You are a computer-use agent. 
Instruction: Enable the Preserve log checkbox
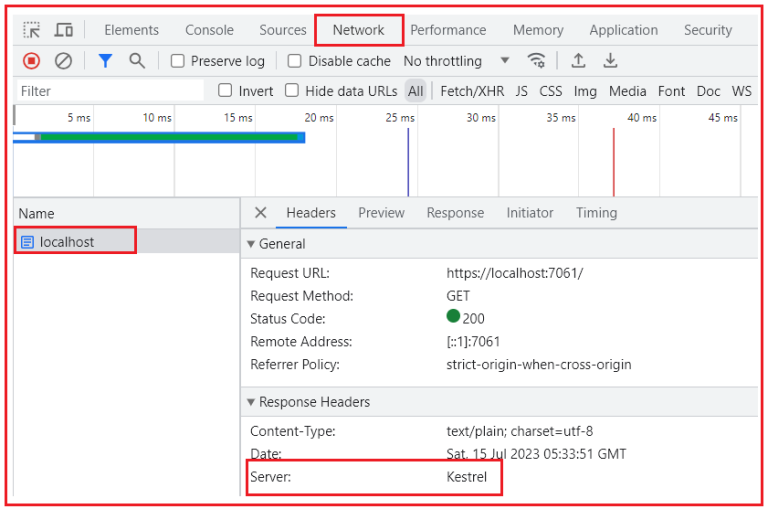pos(178,61)
